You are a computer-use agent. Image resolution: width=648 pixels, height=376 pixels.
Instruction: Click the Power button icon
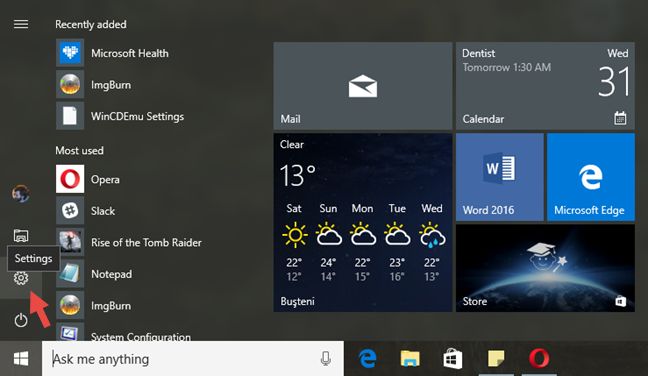point(21,320)
